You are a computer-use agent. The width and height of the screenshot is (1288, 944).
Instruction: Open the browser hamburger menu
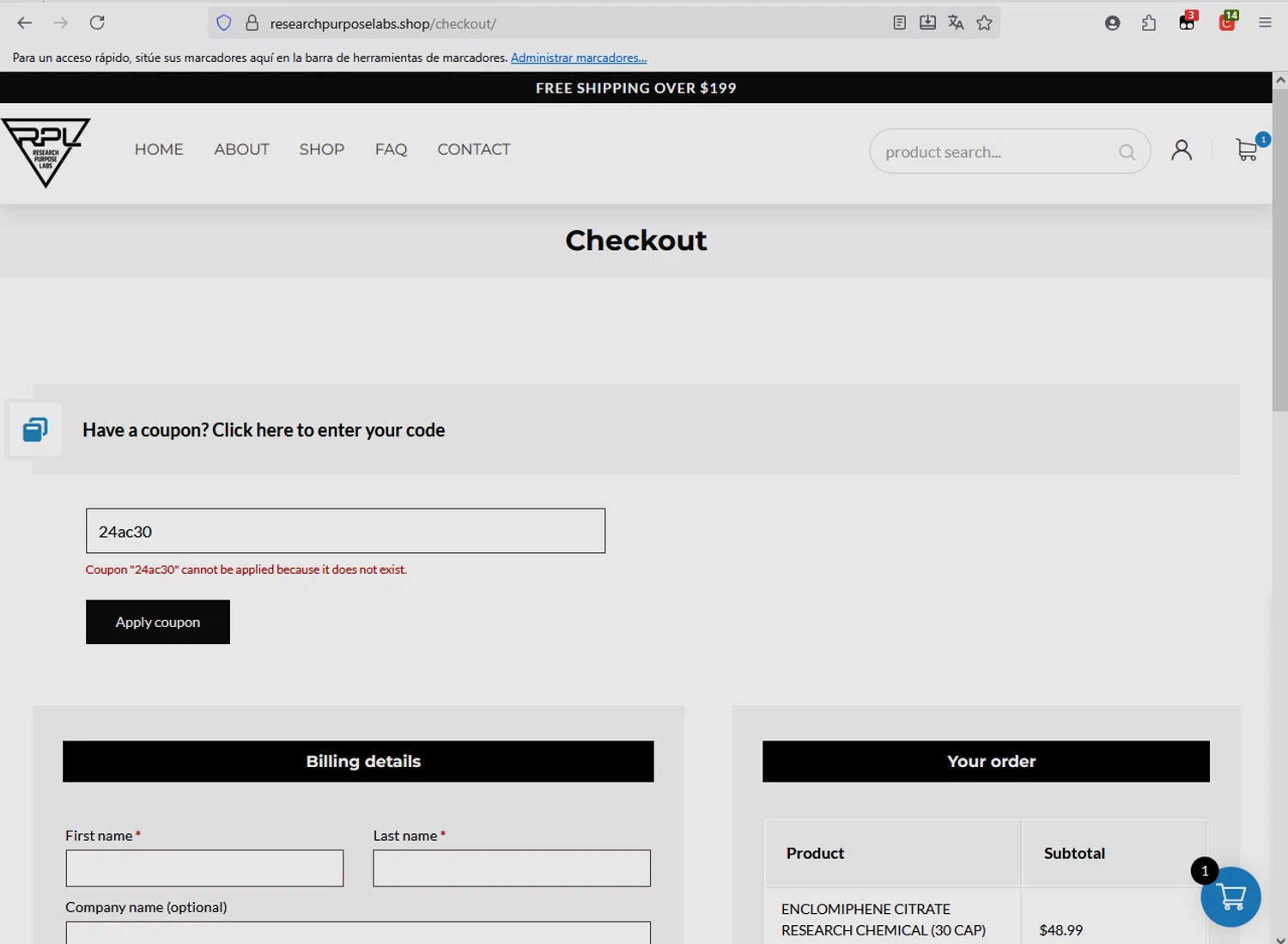(1265, 23)
